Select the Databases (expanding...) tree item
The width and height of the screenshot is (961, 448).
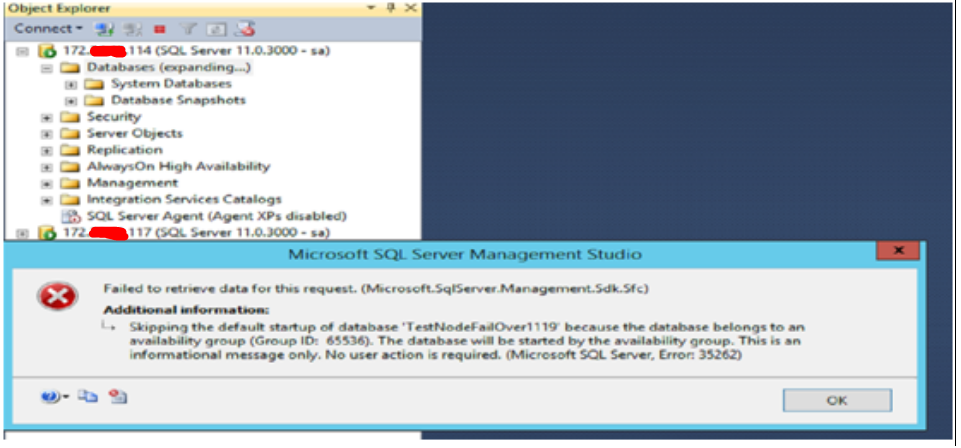click(x=169, y=67)
